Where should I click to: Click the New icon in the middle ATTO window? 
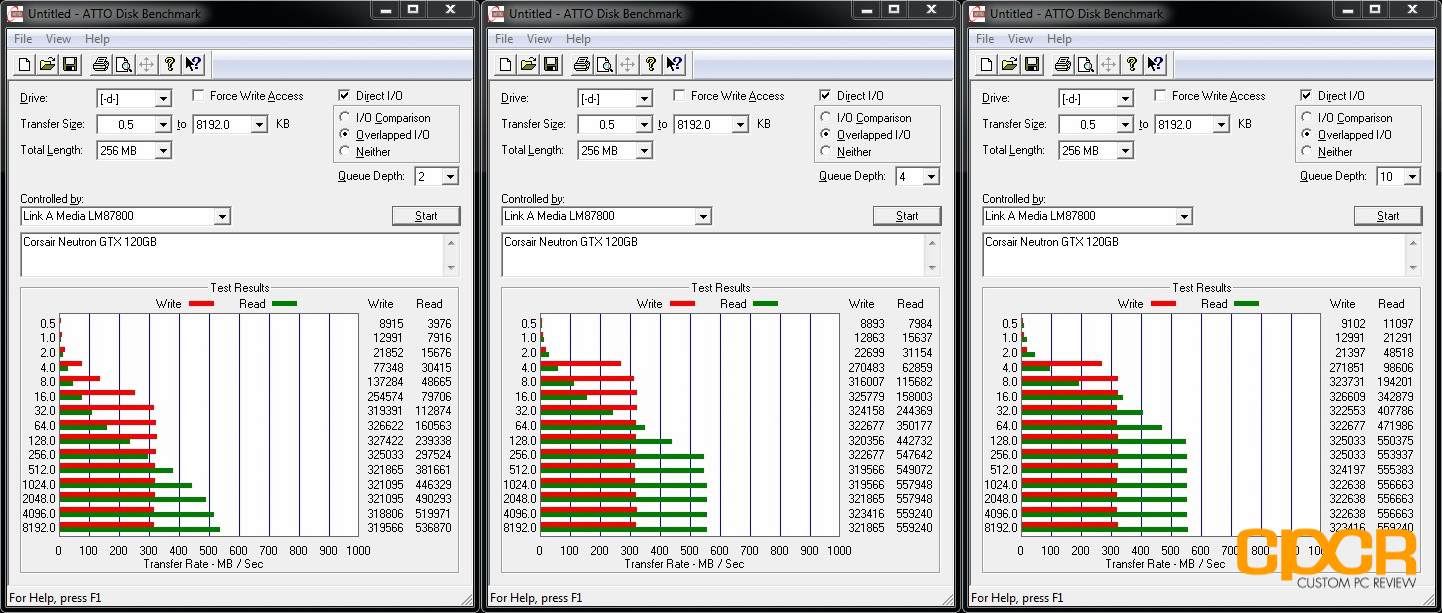coord(506,65)
